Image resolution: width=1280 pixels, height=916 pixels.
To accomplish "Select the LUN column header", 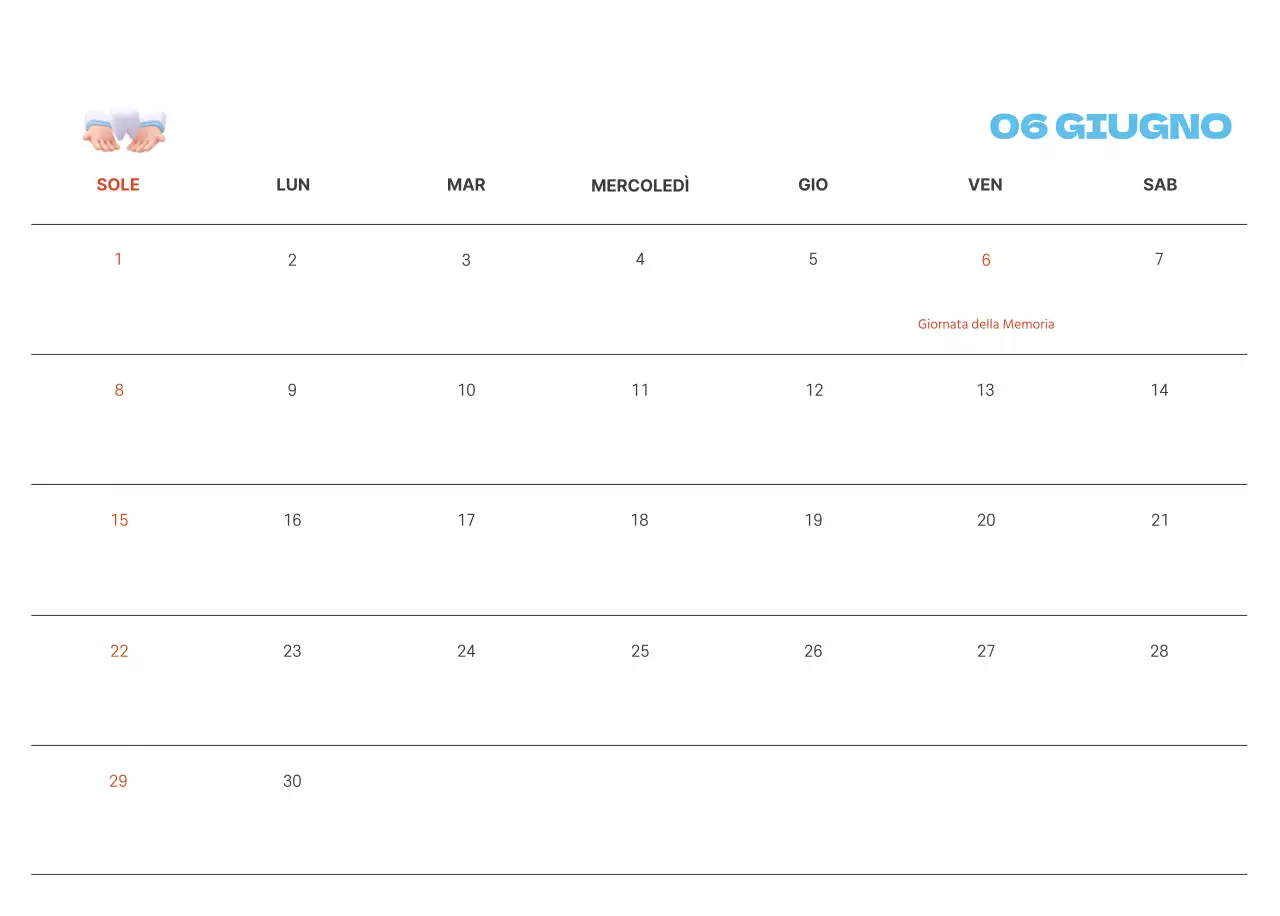I will pos(292,185).
